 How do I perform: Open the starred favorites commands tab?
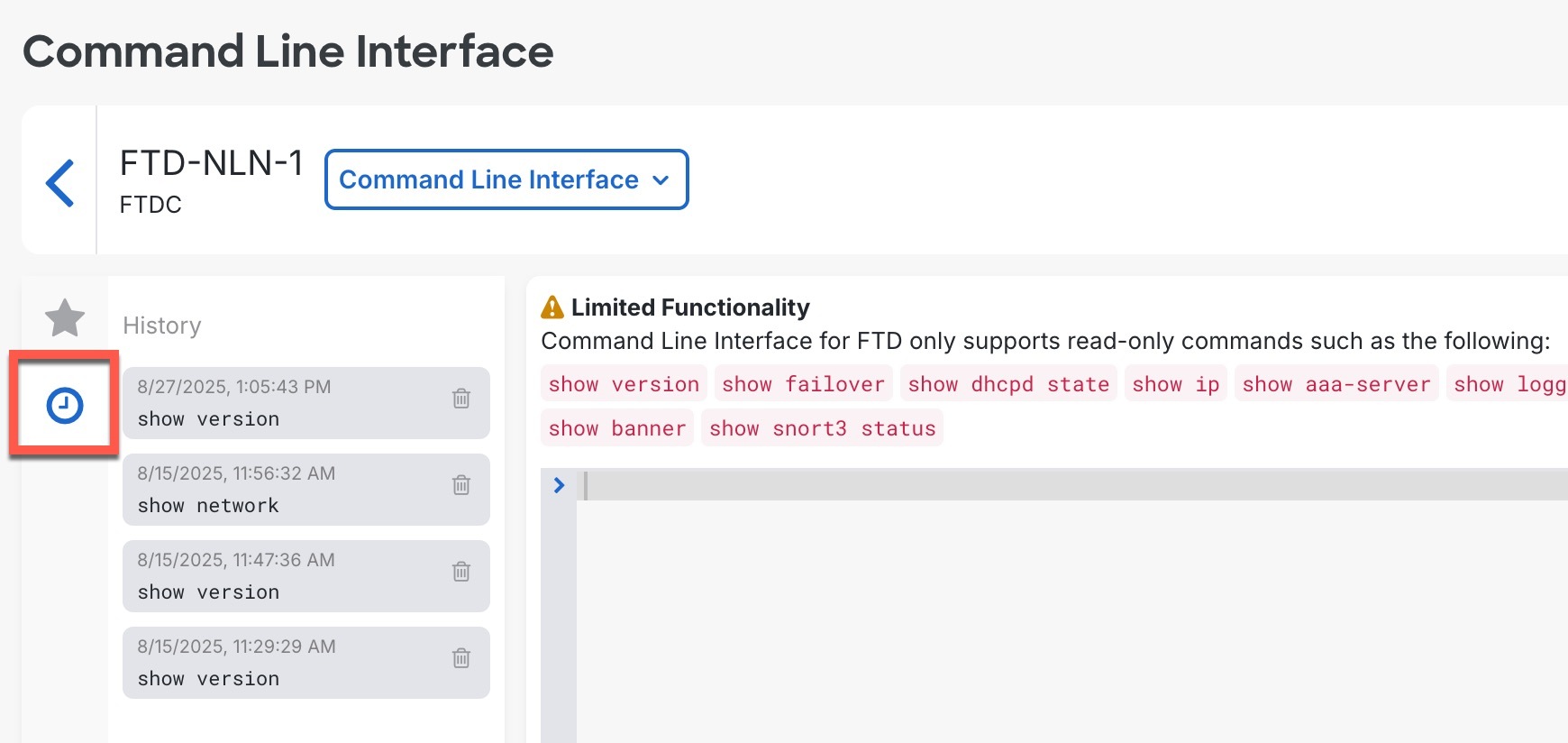point(65,318)
